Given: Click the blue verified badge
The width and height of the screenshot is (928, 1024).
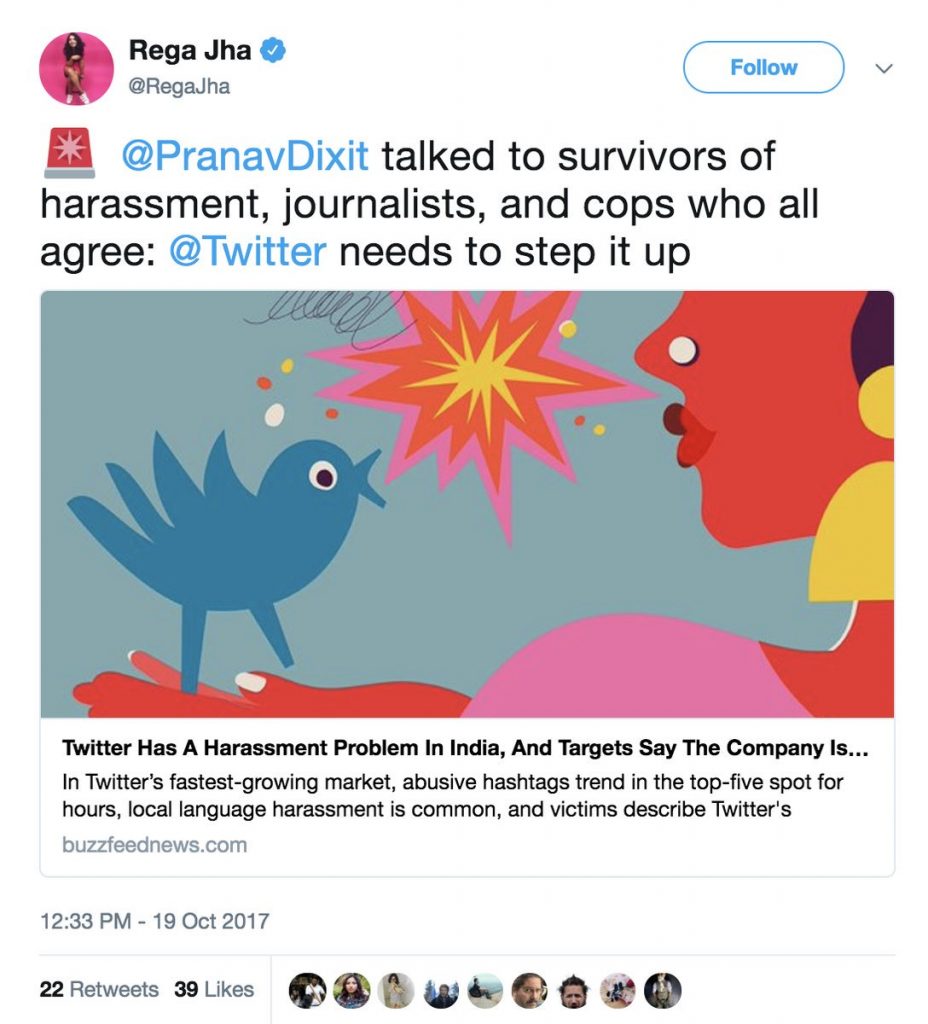Looking at the screenshot, I should [273, 50].
